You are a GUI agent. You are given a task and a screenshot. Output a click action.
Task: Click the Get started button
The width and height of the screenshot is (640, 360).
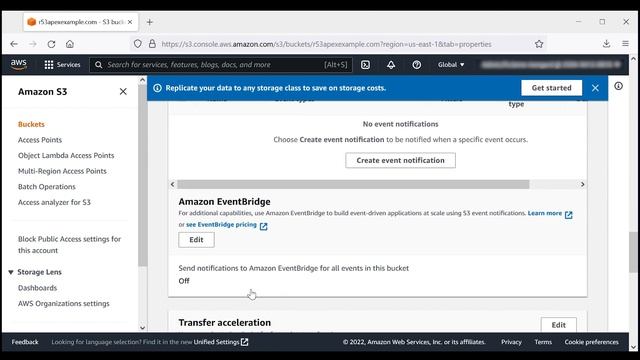(551, 88)
